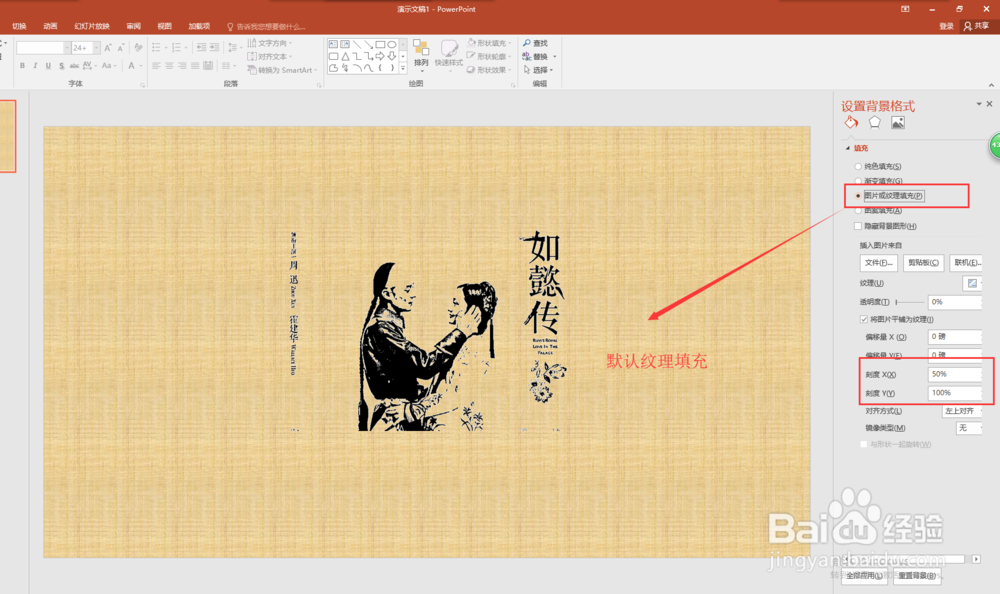
Task: Click the Italic formatting icon
Action: tap(35, 66)
